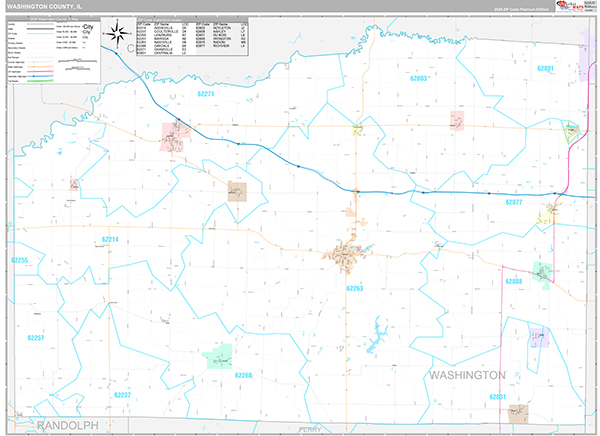Click the green Toll Roads swatch in legend
Viewport: 600px width, 436px height.
(40, 81)
